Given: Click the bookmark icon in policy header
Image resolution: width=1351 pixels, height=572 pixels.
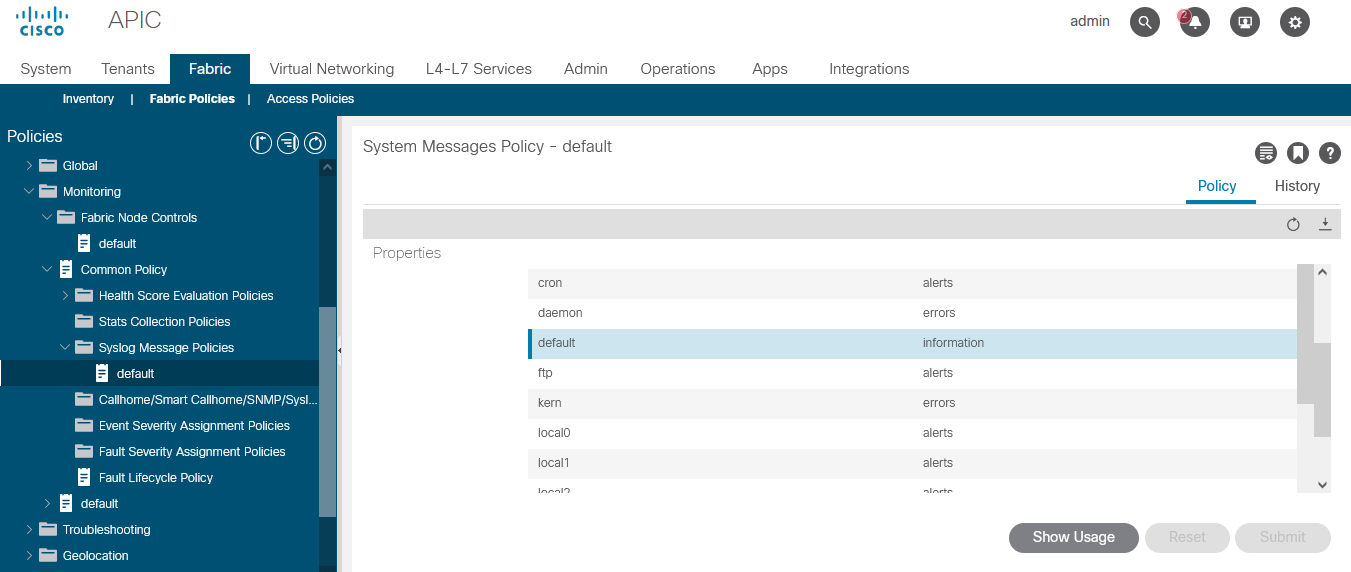Looking at the screenshot, I should point(1298,153).
